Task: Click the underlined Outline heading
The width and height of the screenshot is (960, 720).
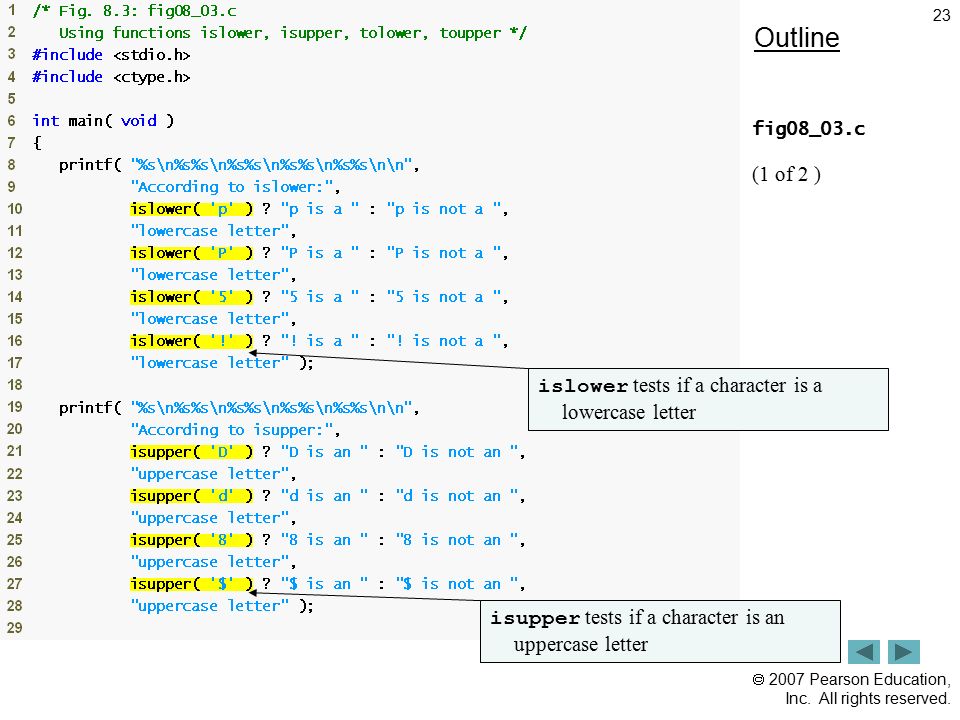Action: [797, 38]
